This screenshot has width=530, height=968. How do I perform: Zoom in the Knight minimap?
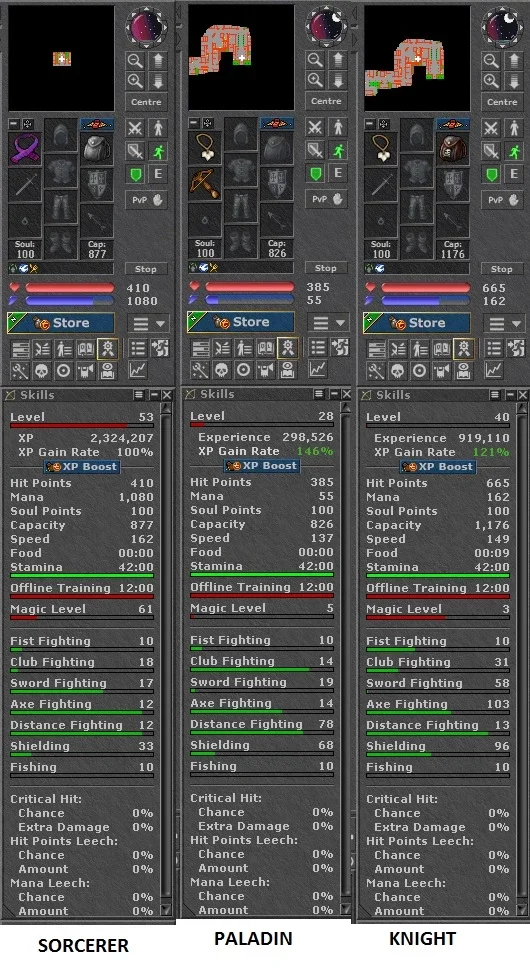click(491, 81)
